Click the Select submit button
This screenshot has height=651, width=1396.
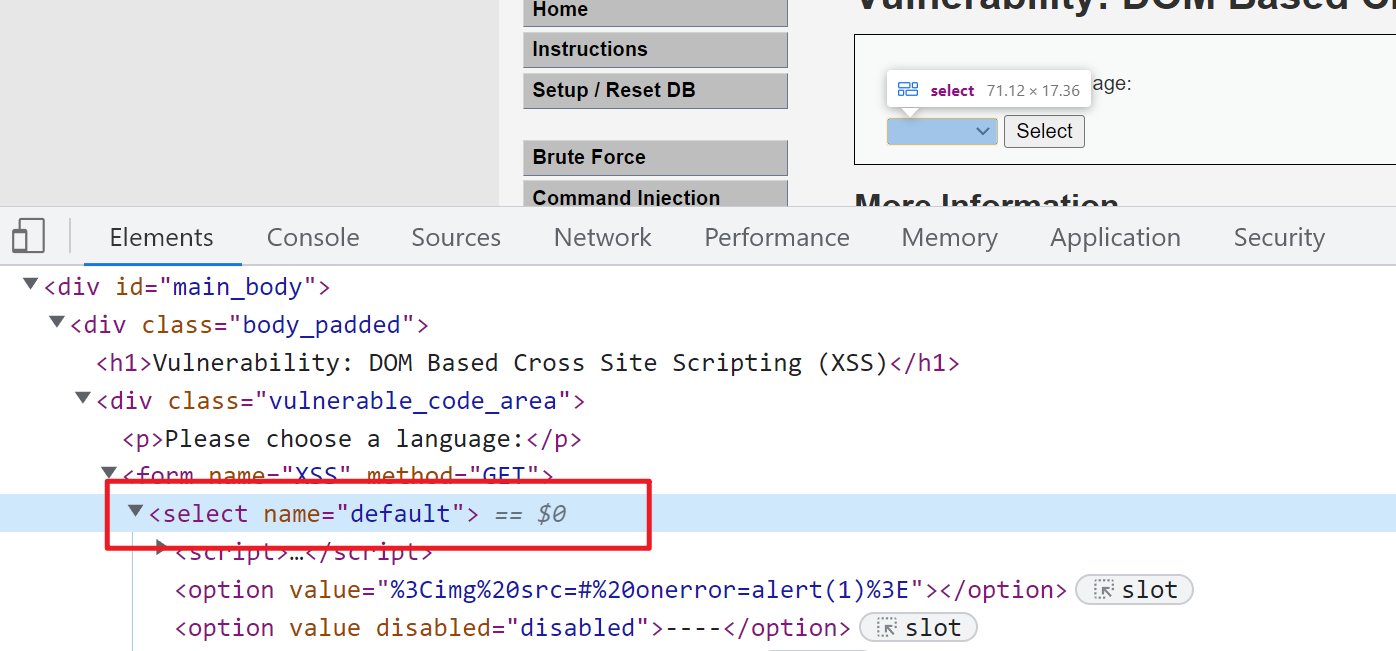coord(1044,131)
